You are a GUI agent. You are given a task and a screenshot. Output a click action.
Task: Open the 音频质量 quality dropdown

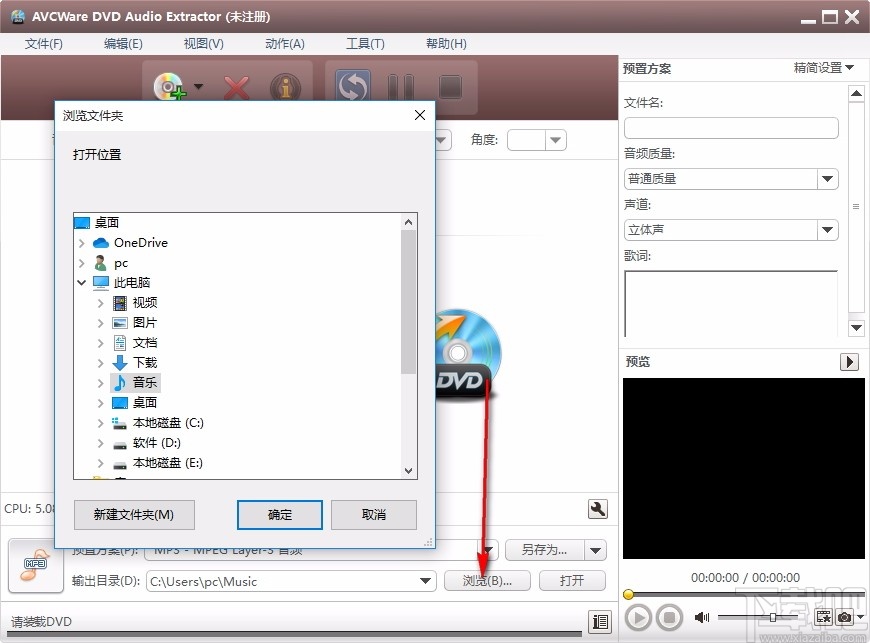(x=827, y=178)
